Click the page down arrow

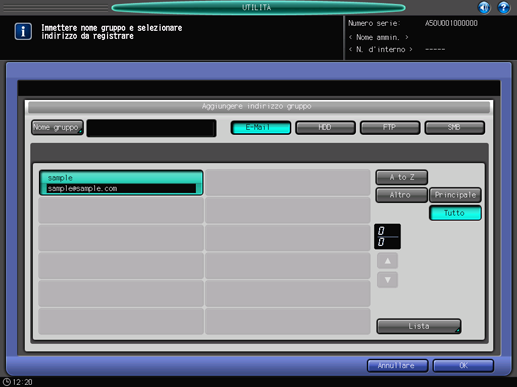click(x=387, y=280)
